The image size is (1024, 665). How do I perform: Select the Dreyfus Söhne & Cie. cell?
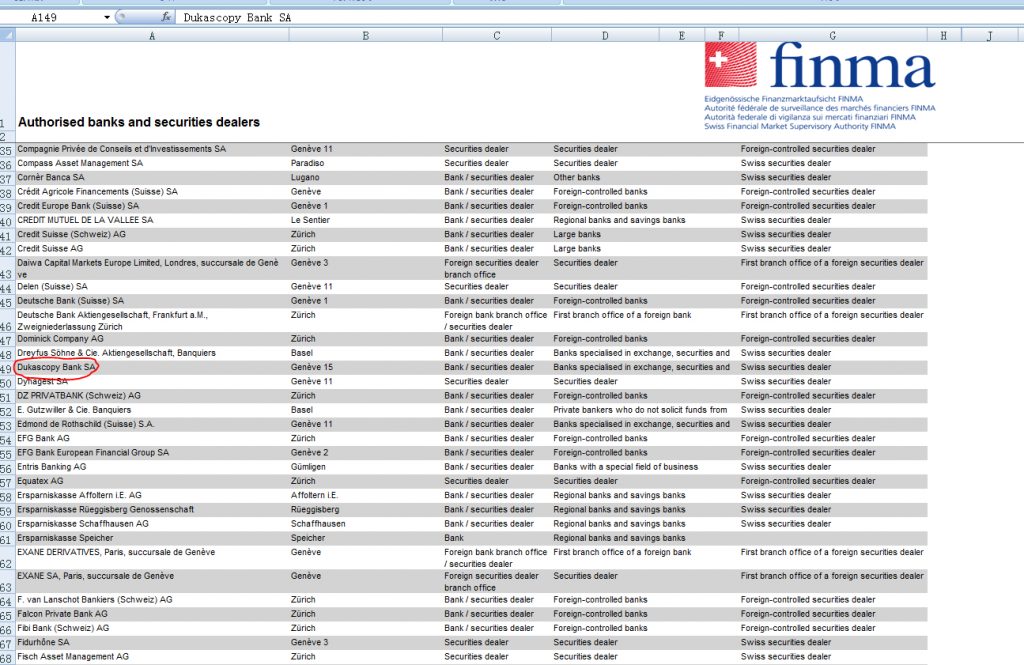tap(152, 353)
